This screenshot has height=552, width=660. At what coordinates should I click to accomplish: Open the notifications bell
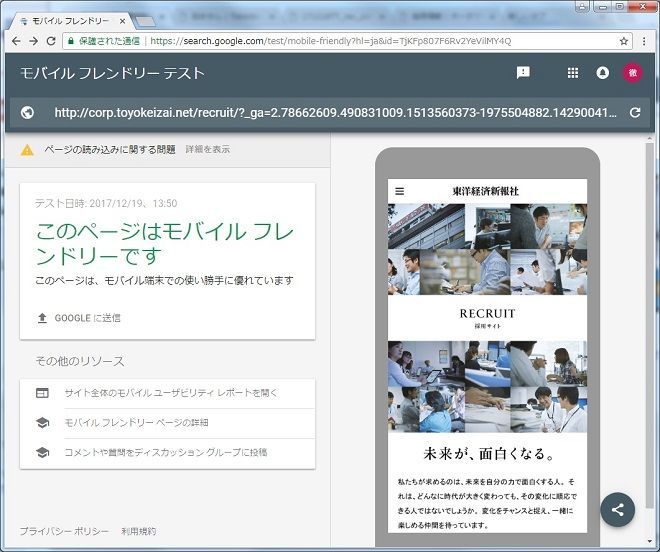602,73
